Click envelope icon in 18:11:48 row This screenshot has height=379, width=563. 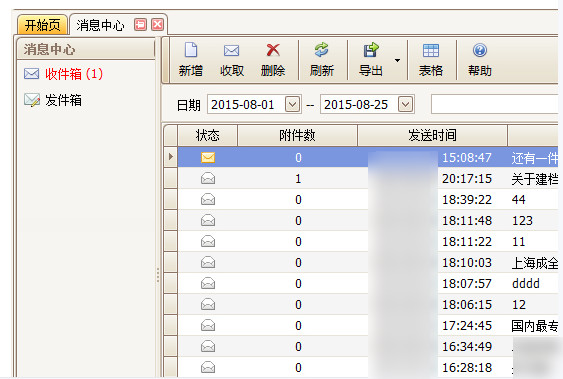208,220
